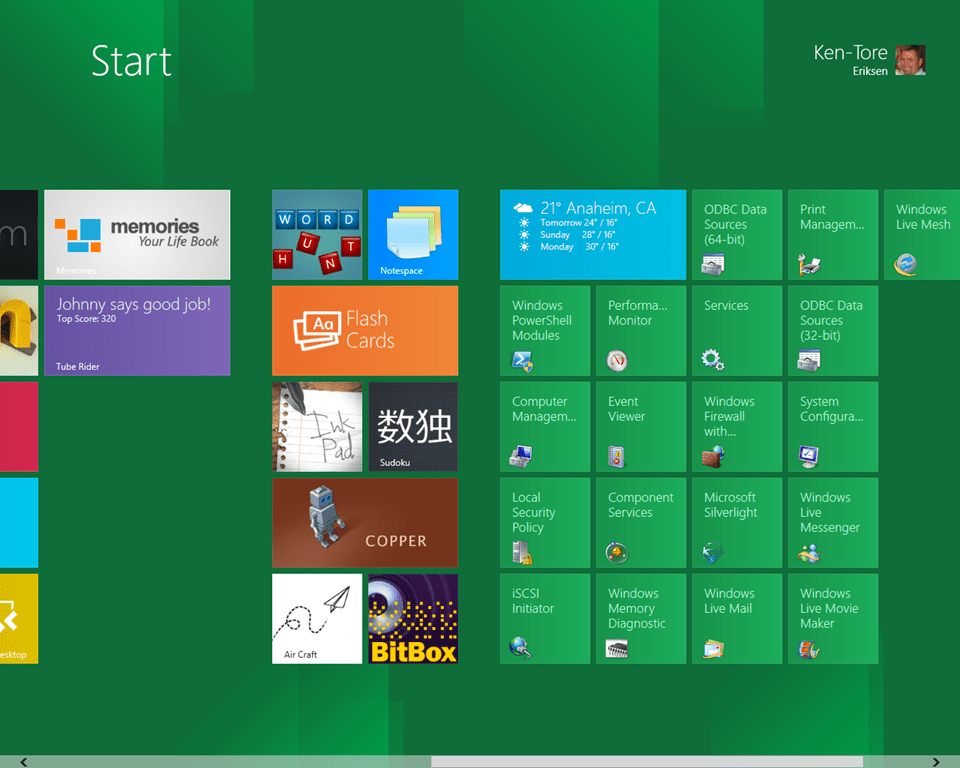Open the Tube Rider game tile

(x=137, y=331)
